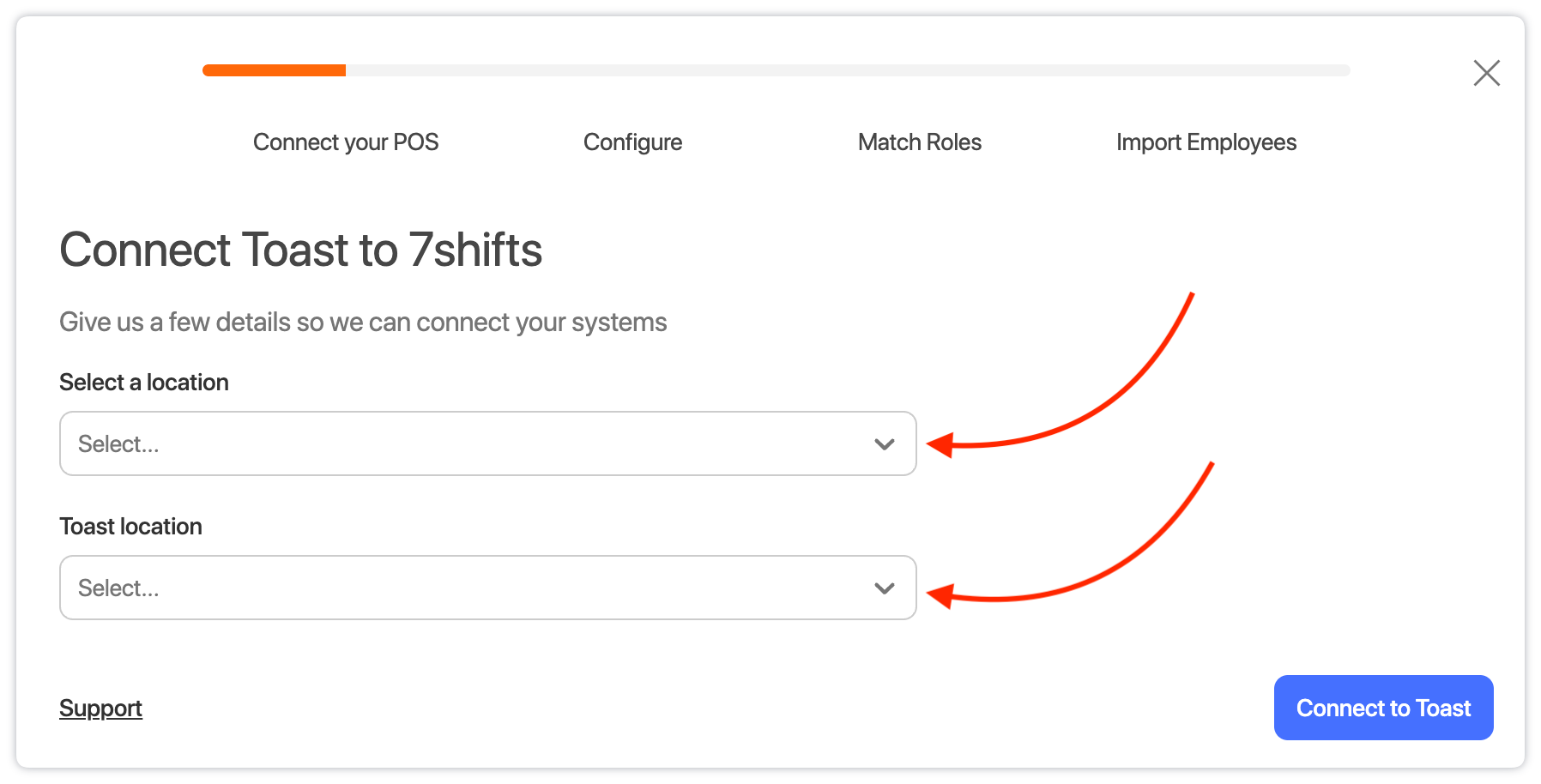Click 'Give us a few details' subtitle text
The image size is (1541, 784).
click(363, 323)
